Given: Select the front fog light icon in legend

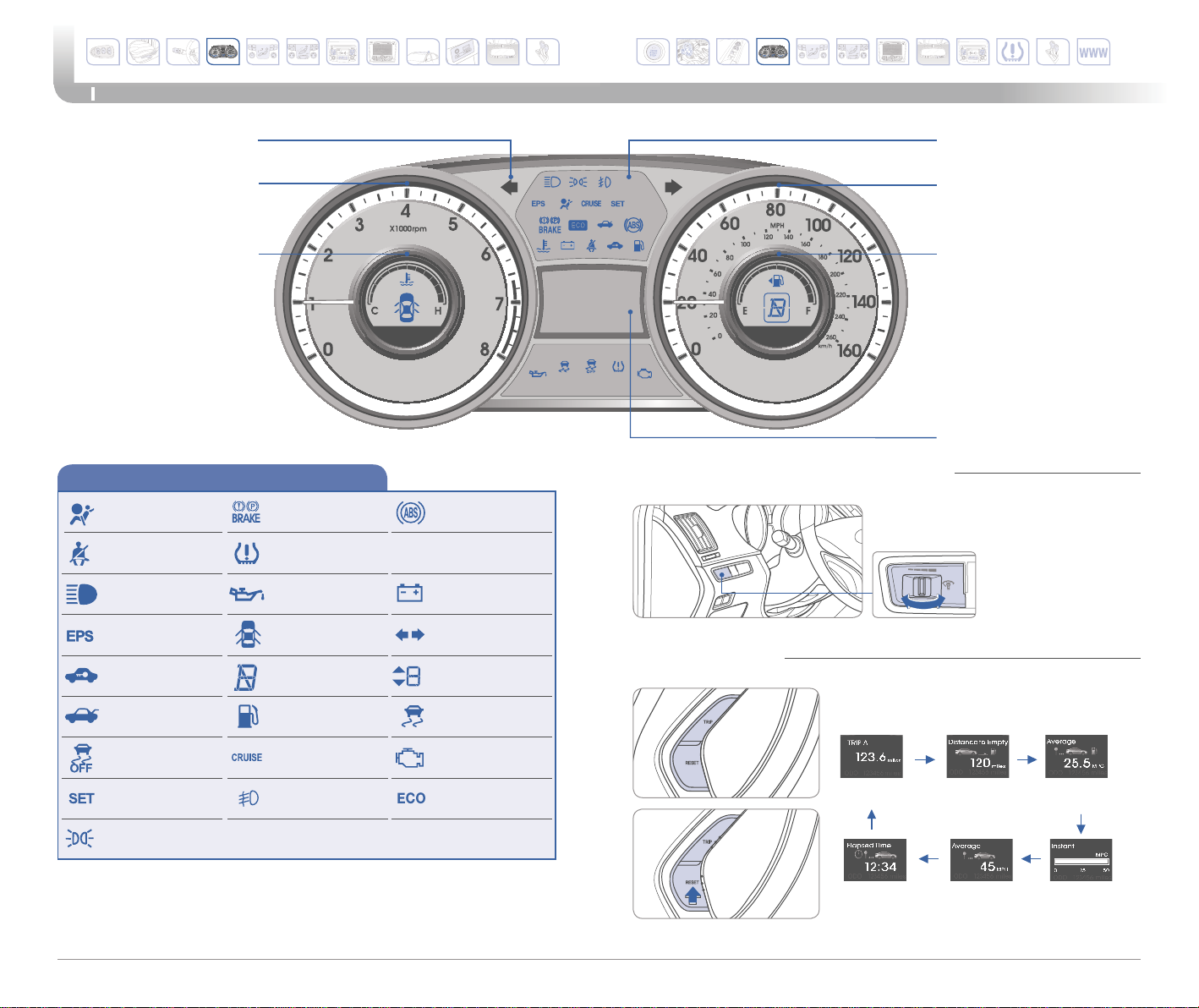Looking at the screenshot, I should tap(248, 798).
